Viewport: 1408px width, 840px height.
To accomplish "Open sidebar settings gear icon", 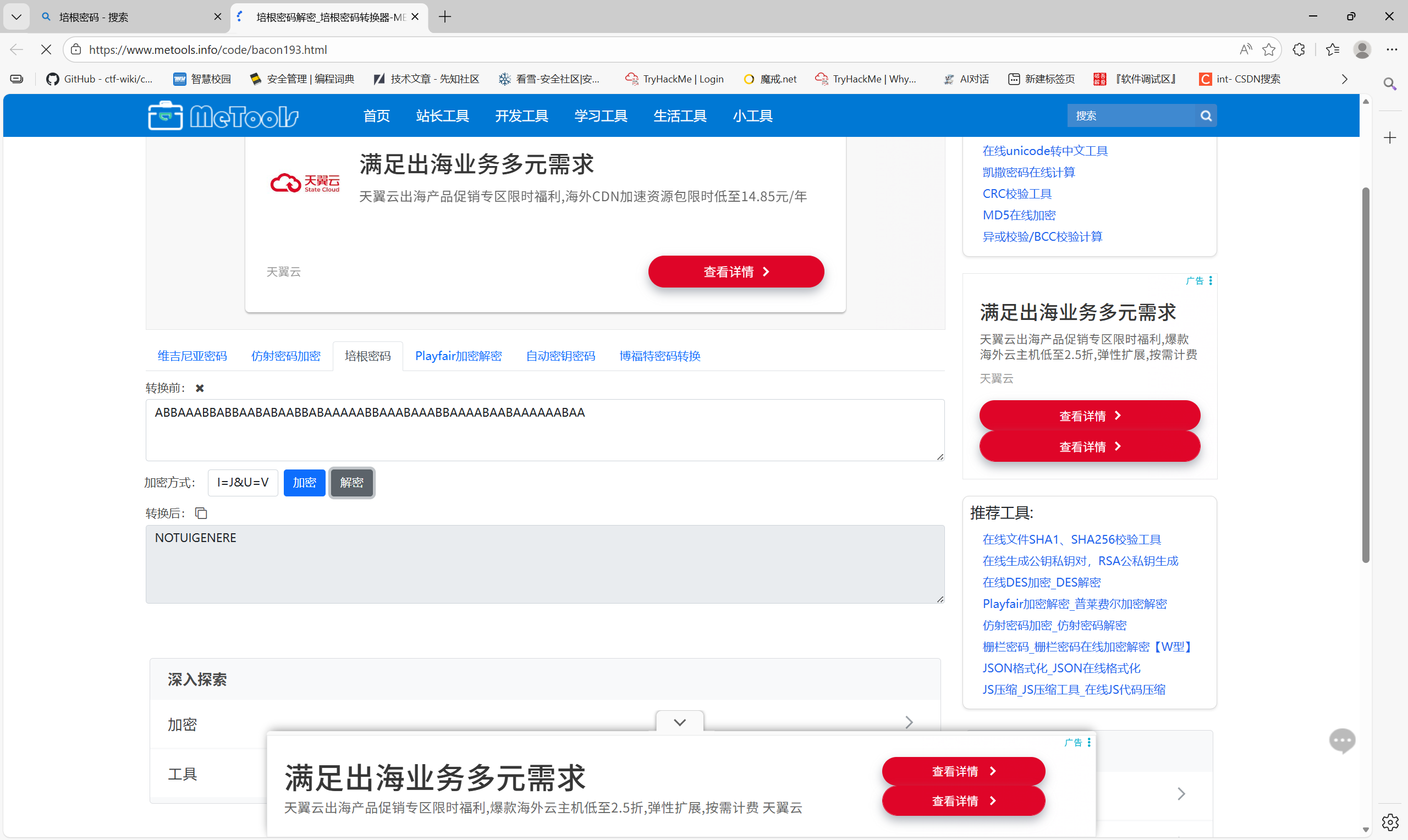I will [x=1389, y=821].
